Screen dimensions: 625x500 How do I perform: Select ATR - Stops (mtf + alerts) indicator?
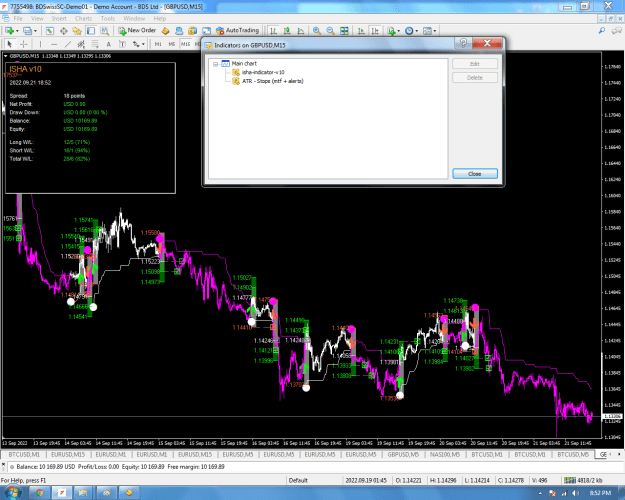(273, 81)
